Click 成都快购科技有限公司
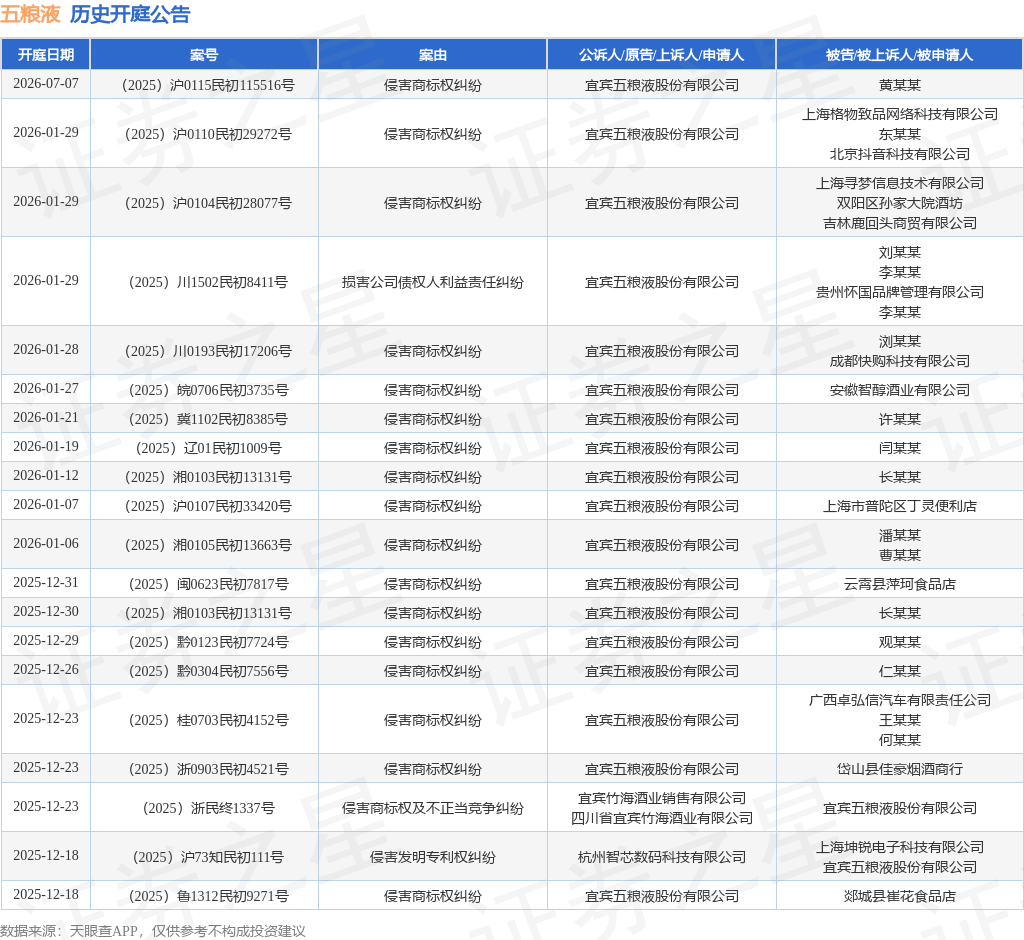This screenshot has height=940, width=1024. tap(899, 361)
